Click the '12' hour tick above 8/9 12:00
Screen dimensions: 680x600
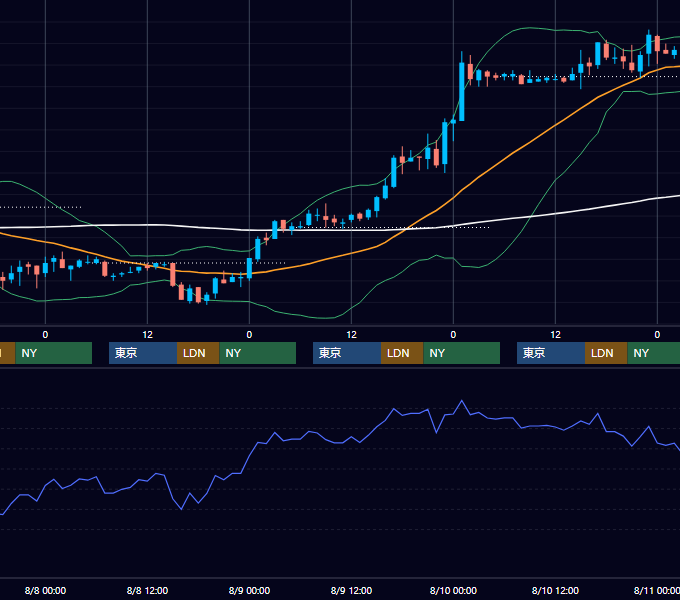pyautogui.click(x=351, y=335)
